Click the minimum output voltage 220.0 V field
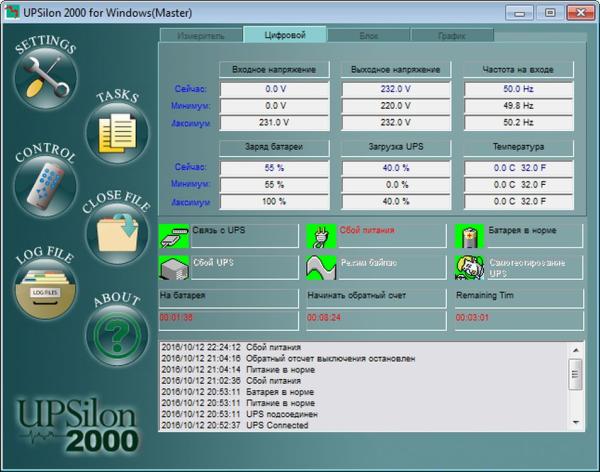Image resolution: width=600 pixels, height=472 pixels. [396, 106]
